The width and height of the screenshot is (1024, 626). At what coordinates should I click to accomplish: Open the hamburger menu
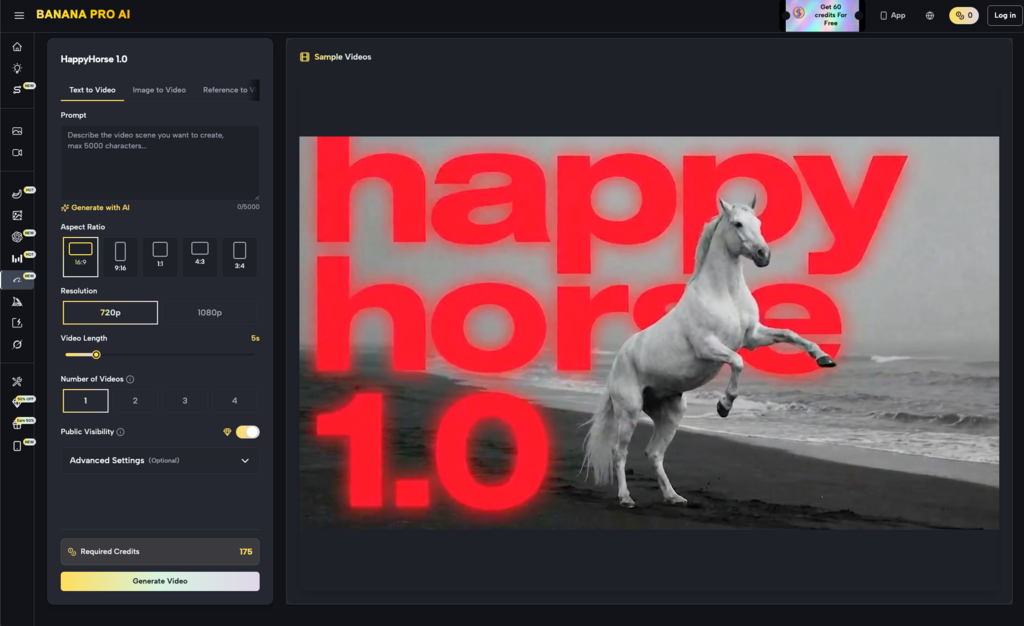click(x=19, y=15)
